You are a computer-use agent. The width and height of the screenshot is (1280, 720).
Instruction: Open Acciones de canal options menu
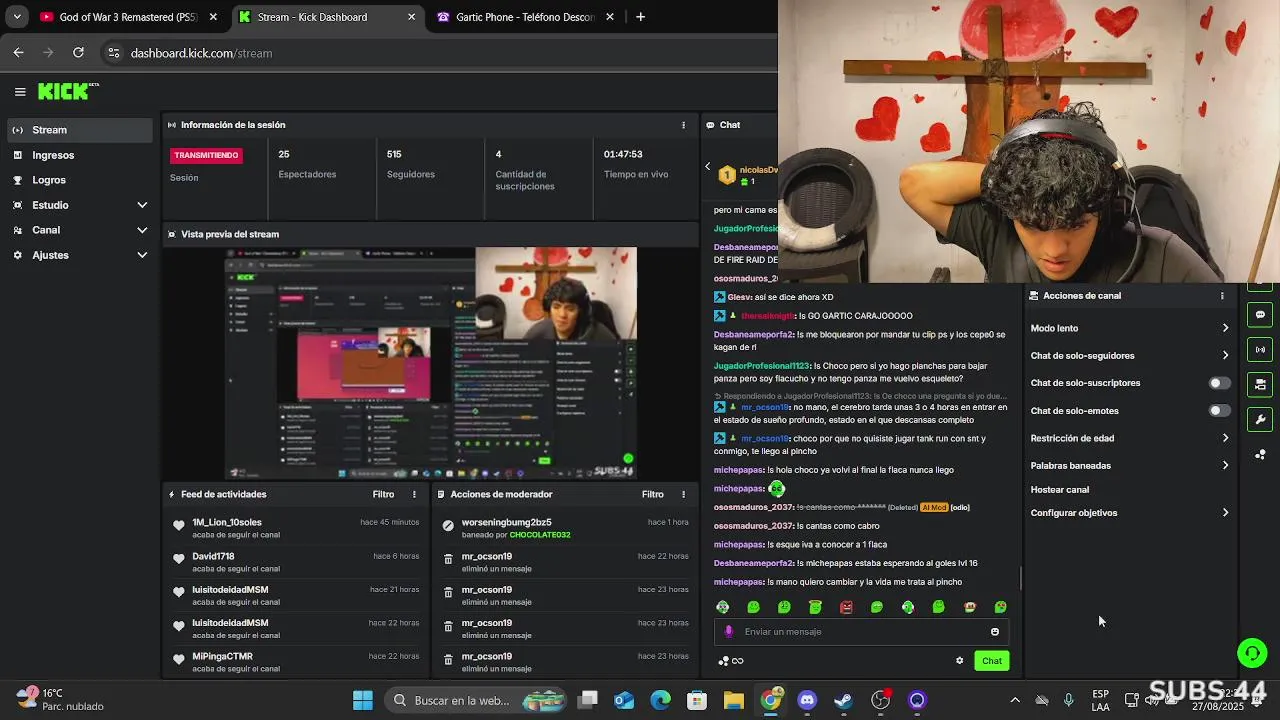(x=1222, y=296)
